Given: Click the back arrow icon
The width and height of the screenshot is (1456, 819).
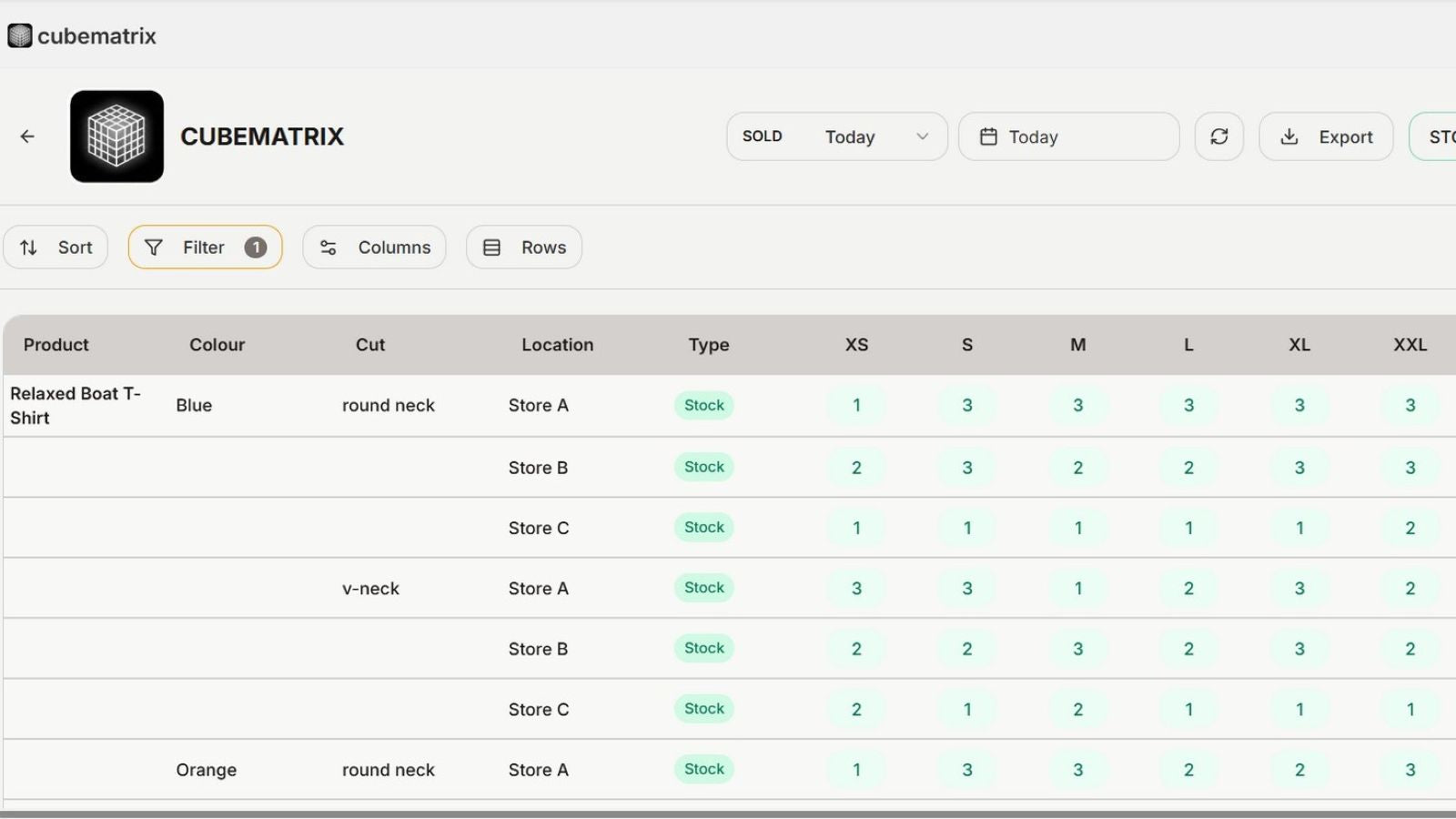Looking at the screenshot, I should (x=27, y=136).
